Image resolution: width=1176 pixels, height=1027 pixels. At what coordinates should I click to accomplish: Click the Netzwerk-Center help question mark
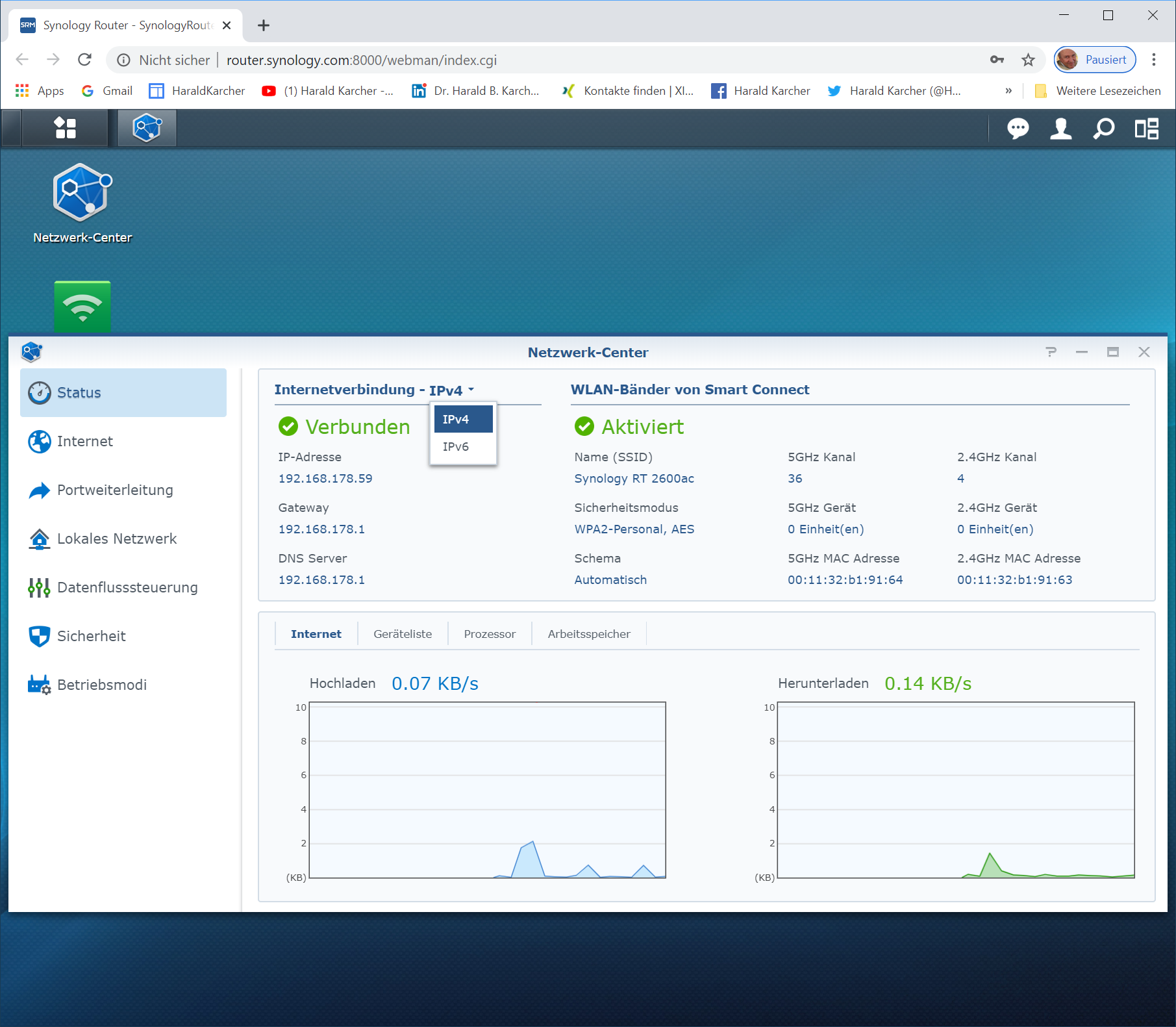(1051, 352)
